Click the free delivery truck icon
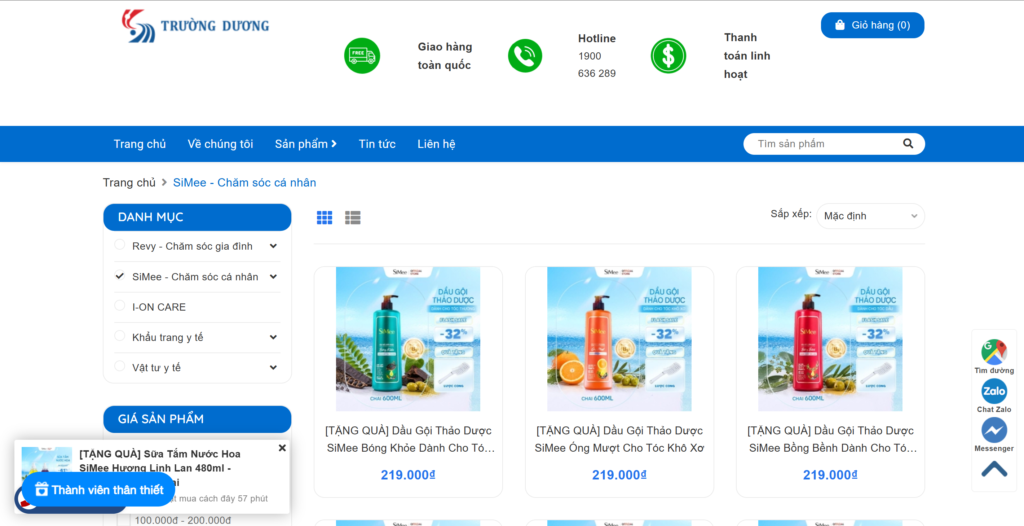This screenshot has width=1024, height=526. [362, 56]
